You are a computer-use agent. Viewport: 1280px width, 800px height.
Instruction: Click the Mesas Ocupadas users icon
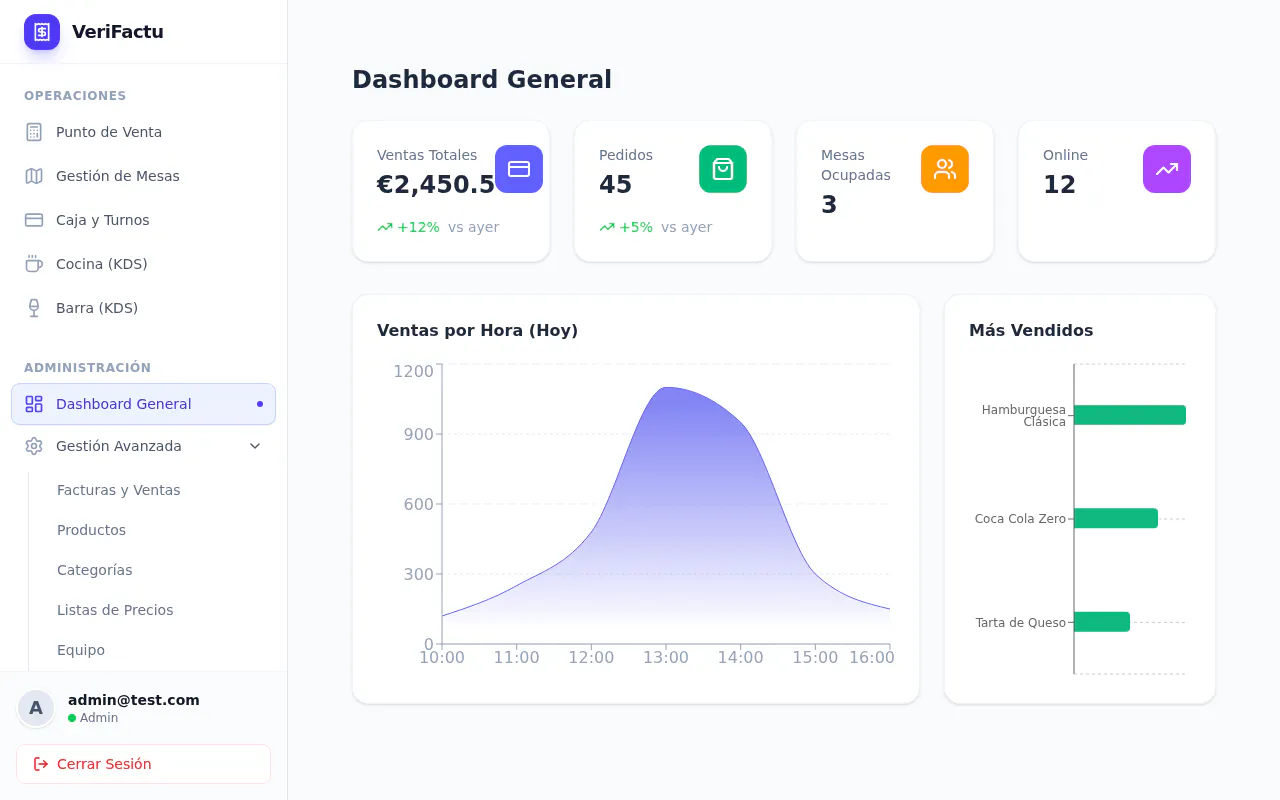click(945, 169)
